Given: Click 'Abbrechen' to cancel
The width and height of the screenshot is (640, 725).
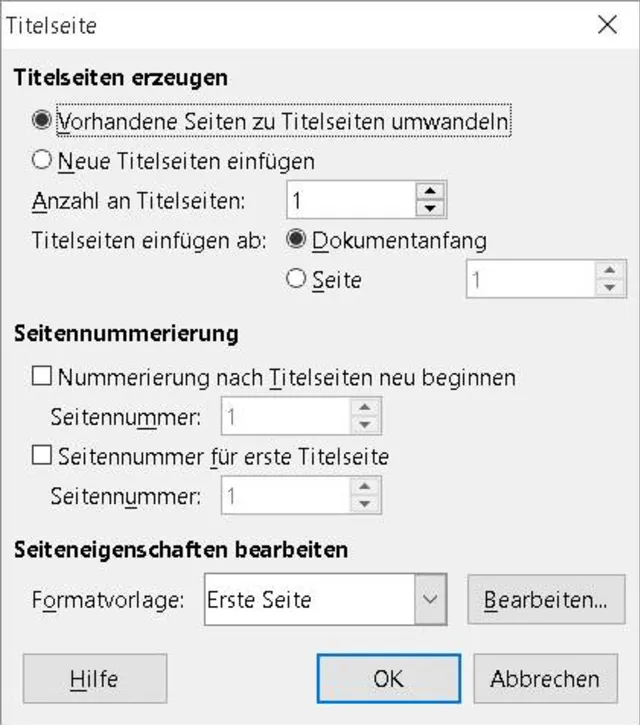Looking at the screenshot, I should (x=545, y=680).
